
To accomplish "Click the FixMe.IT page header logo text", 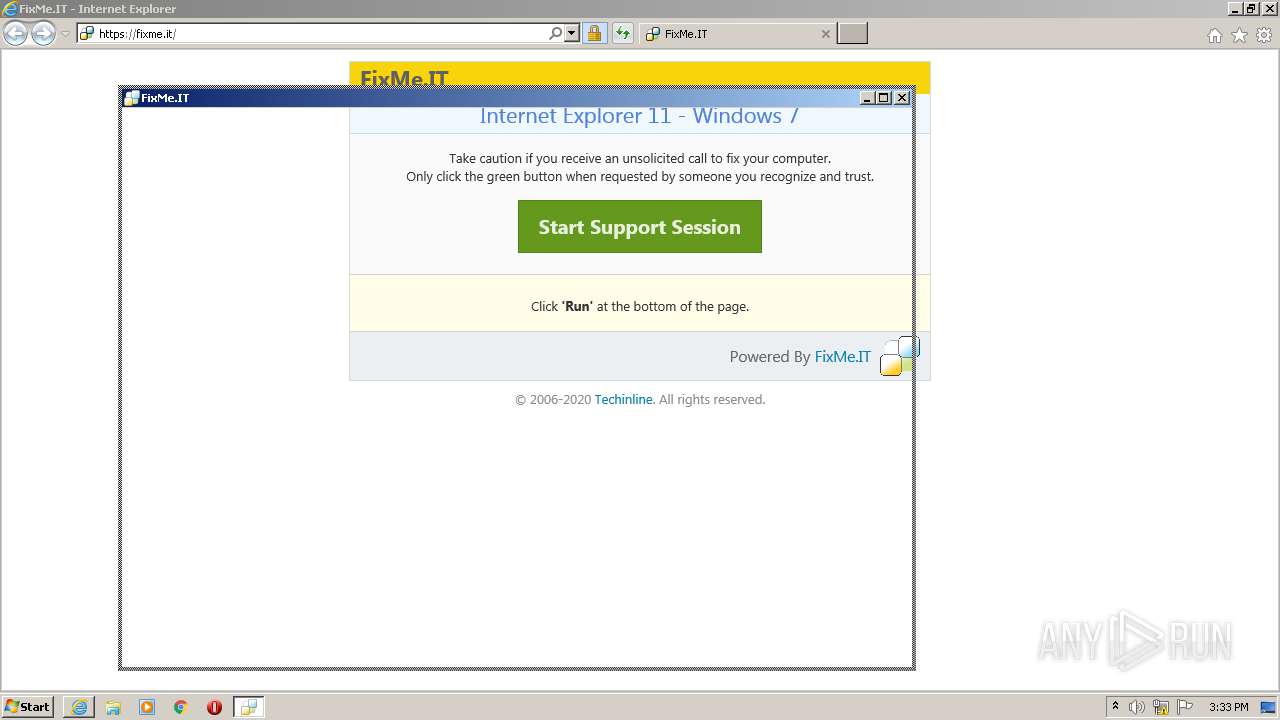I will [404, 78].
